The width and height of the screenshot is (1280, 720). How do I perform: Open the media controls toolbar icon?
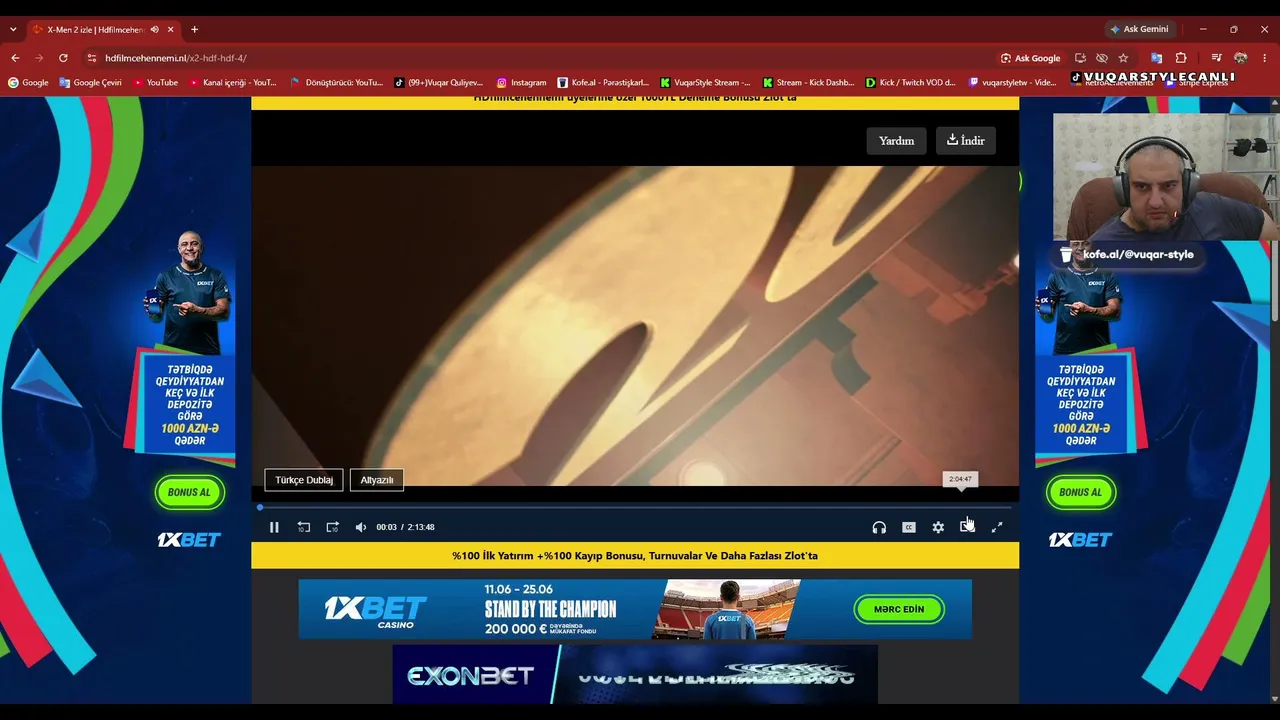(1216, 58)
